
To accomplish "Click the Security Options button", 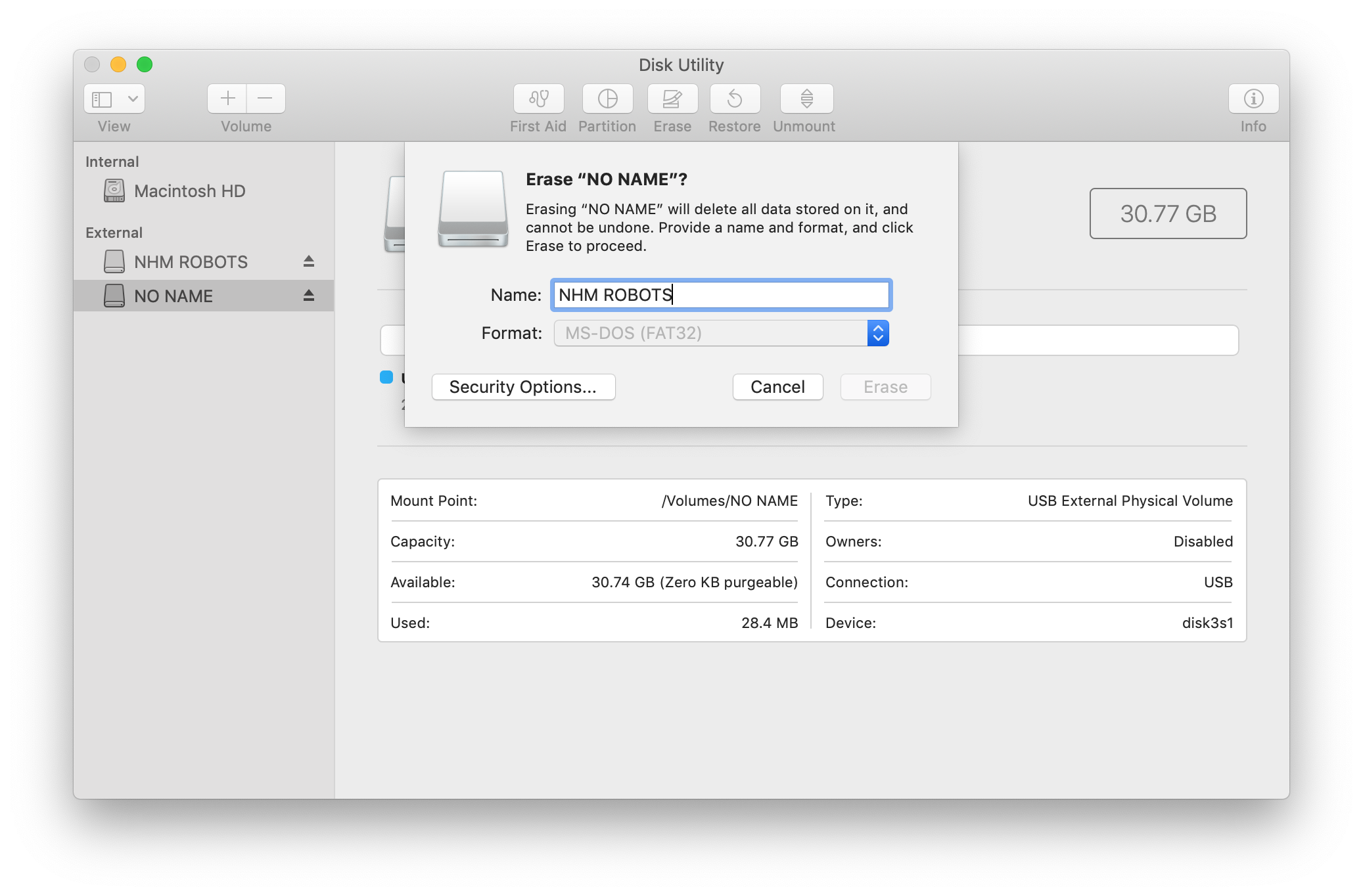I will tap(523, 387).
